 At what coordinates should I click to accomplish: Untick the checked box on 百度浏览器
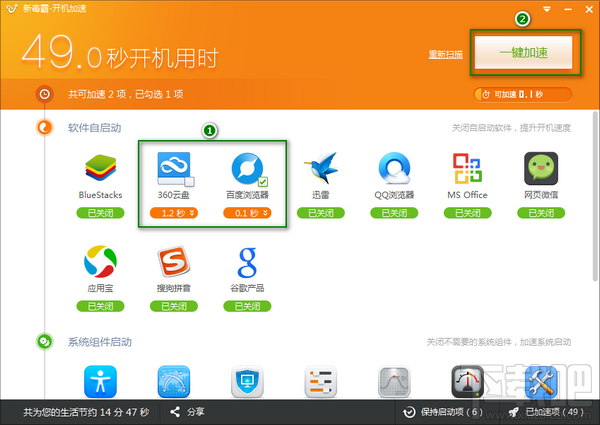[x=263, y=181]
